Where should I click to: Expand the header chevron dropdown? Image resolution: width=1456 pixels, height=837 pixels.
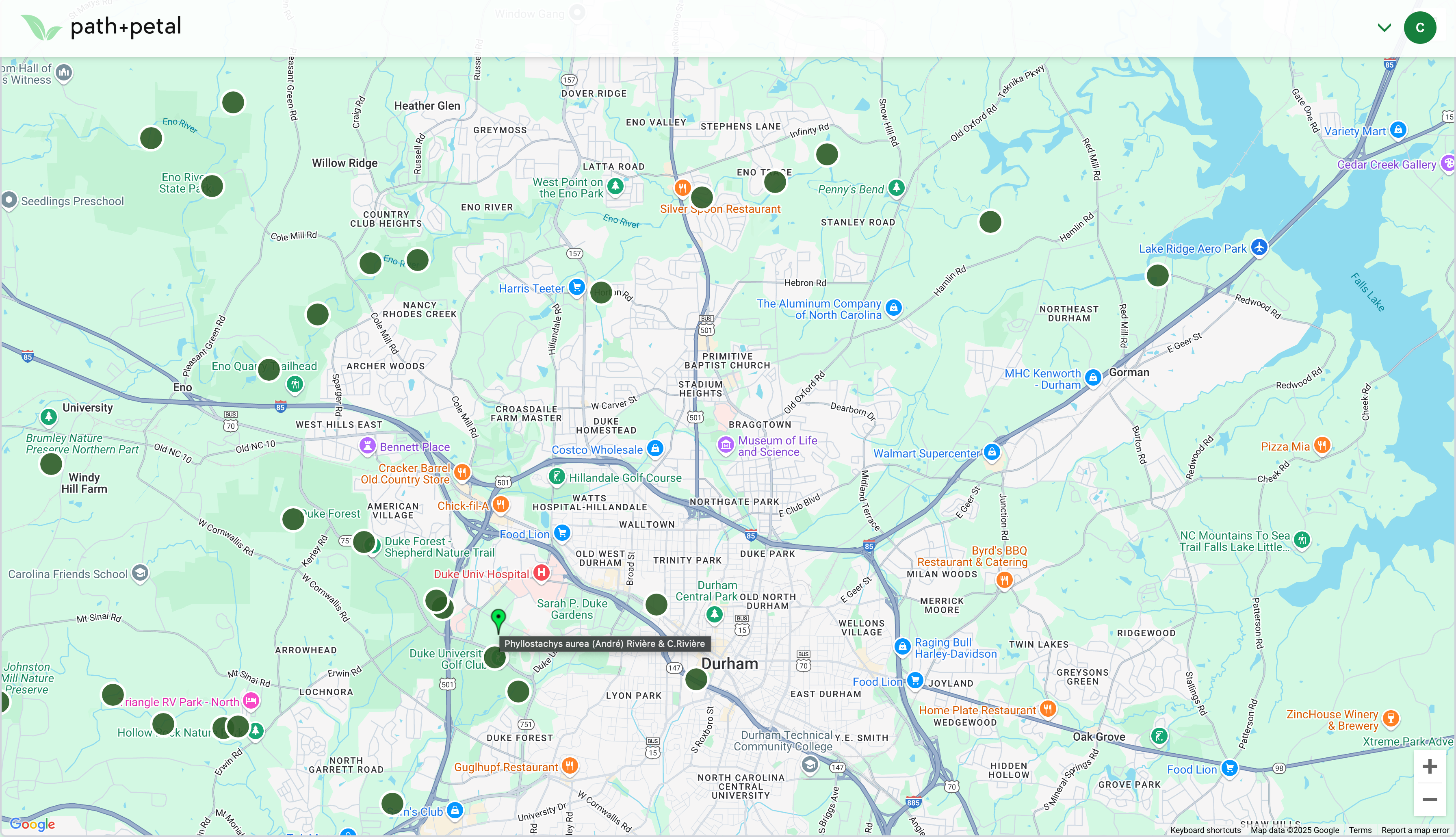pyautogui.click(x=1384, y=28)
